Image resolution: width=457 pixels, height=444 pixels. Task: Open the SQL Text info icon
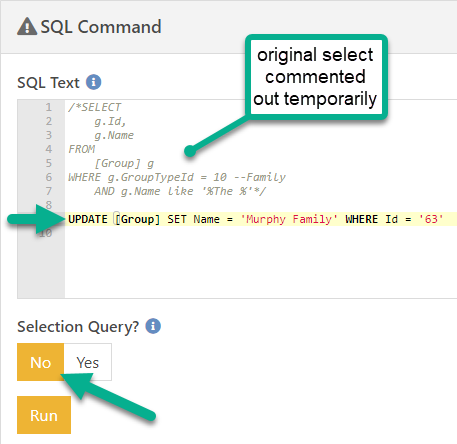[x=94, y=82]
